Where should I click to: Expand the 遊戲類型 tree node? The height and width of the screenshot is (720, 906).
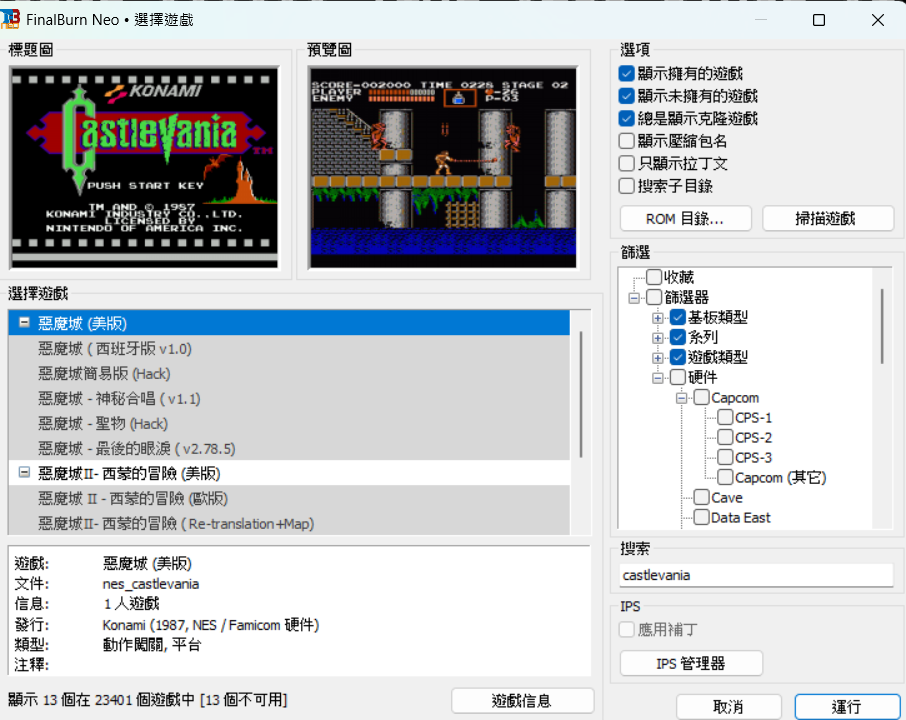(x=658, y=358)
